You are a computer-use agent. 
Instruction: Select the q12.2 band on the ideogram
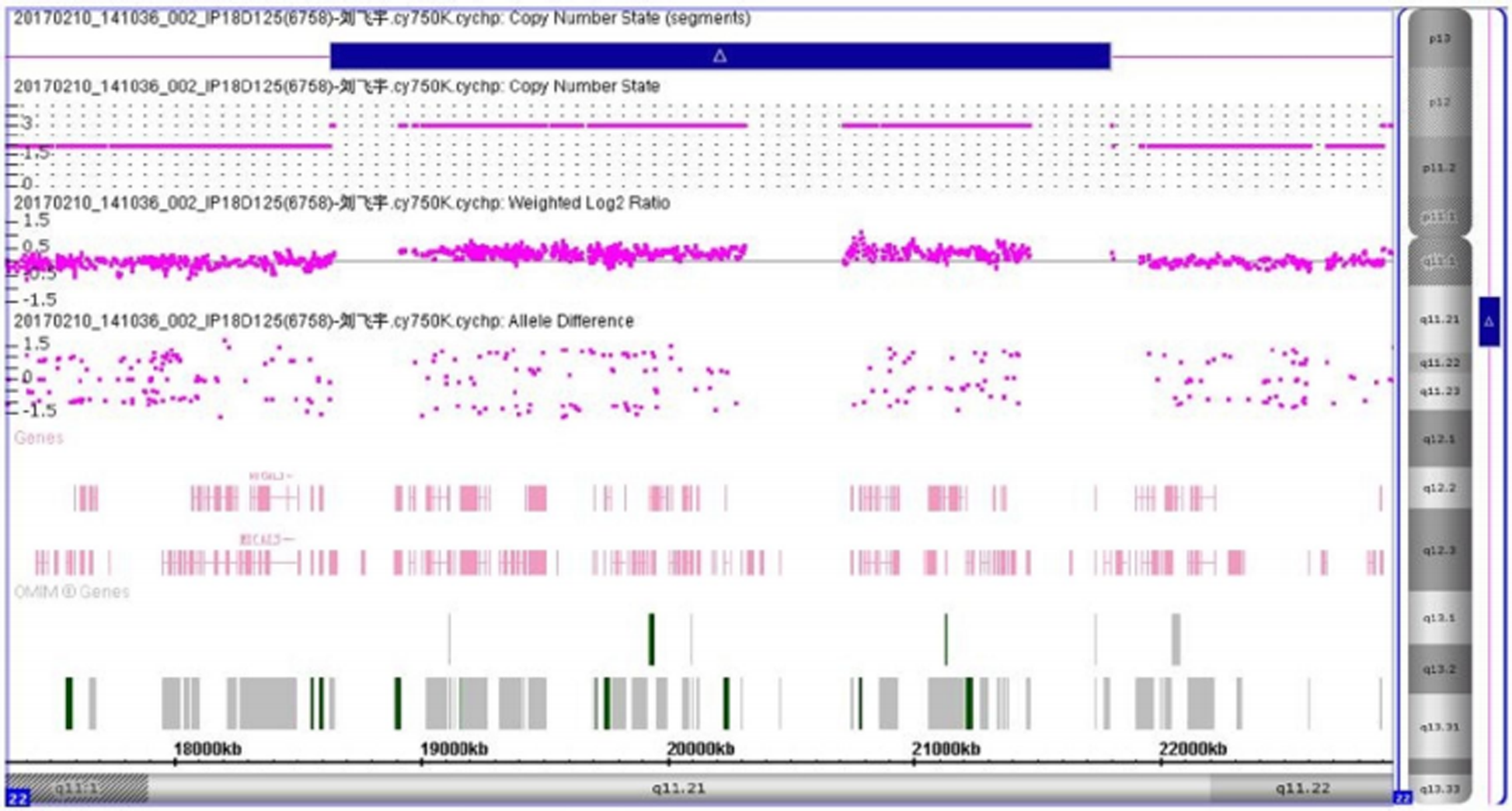[1440, 488]
